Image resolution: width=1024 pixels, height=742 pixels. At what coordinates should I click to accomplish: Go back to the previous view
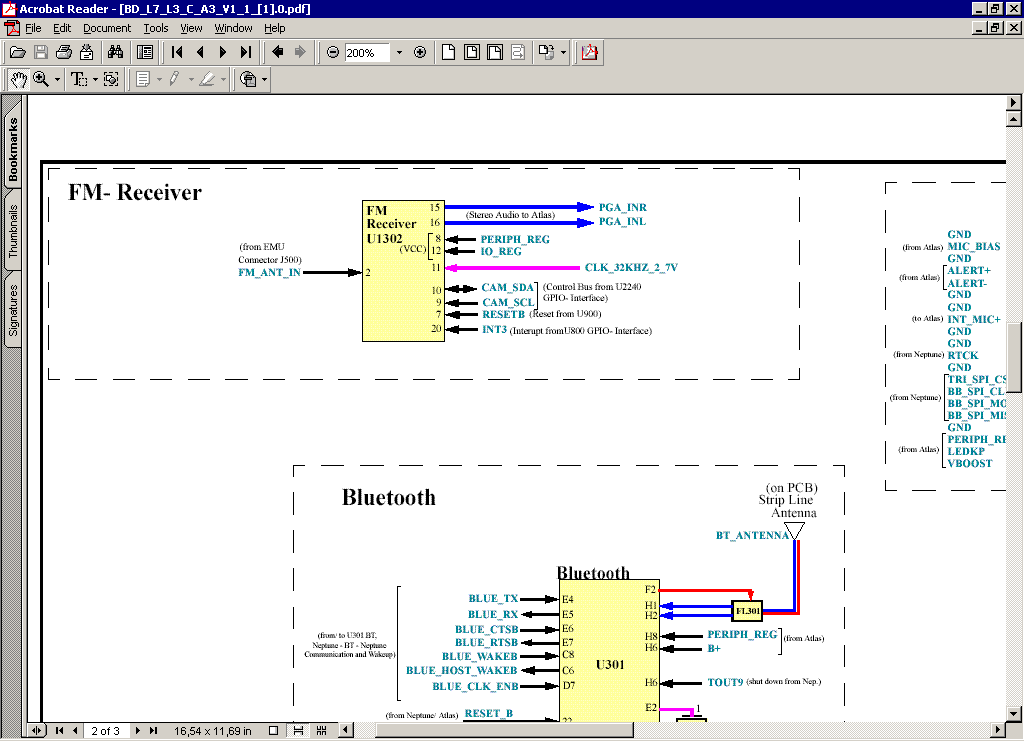point(278,52)
